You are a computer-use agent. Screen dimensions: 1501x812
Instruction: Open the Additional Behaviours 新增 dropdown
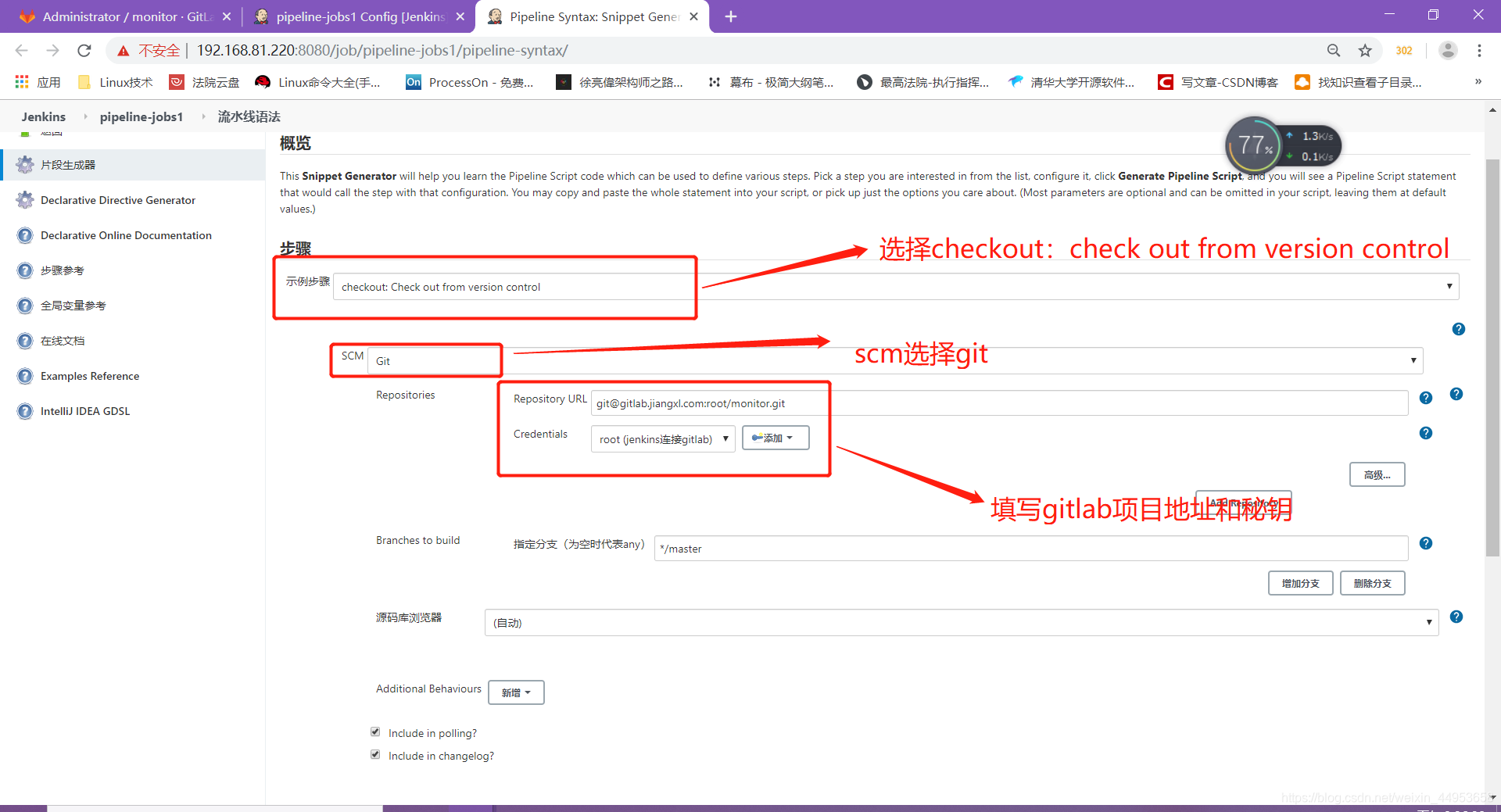tap(516, 692)
